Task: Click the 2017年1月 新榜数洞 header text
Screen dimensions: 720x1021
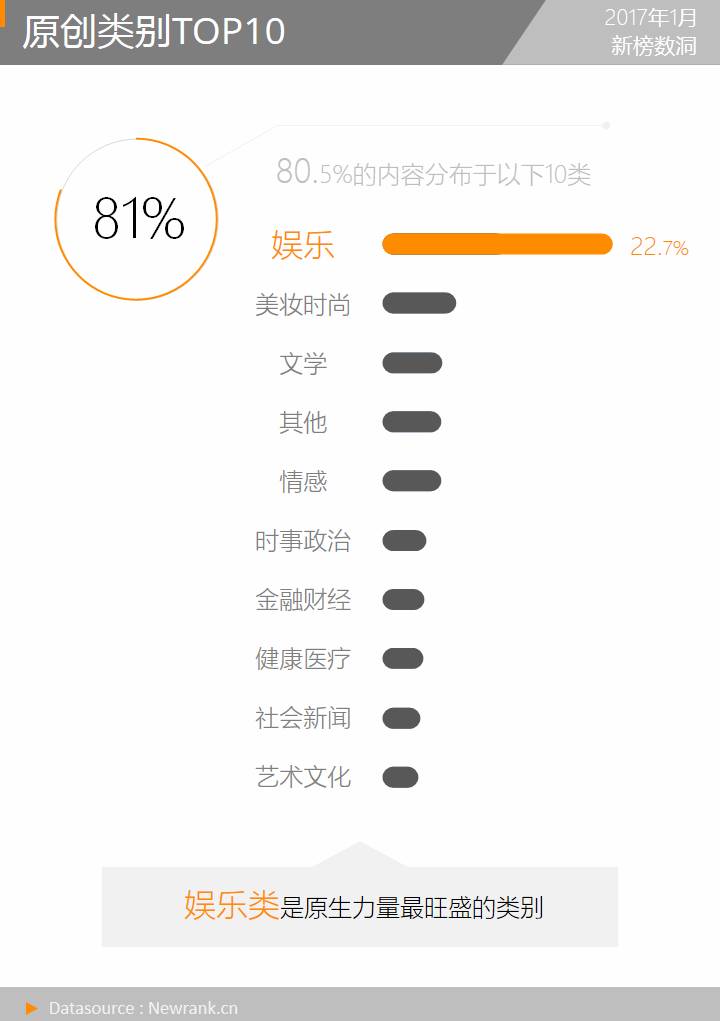Action: click(651, 31)
